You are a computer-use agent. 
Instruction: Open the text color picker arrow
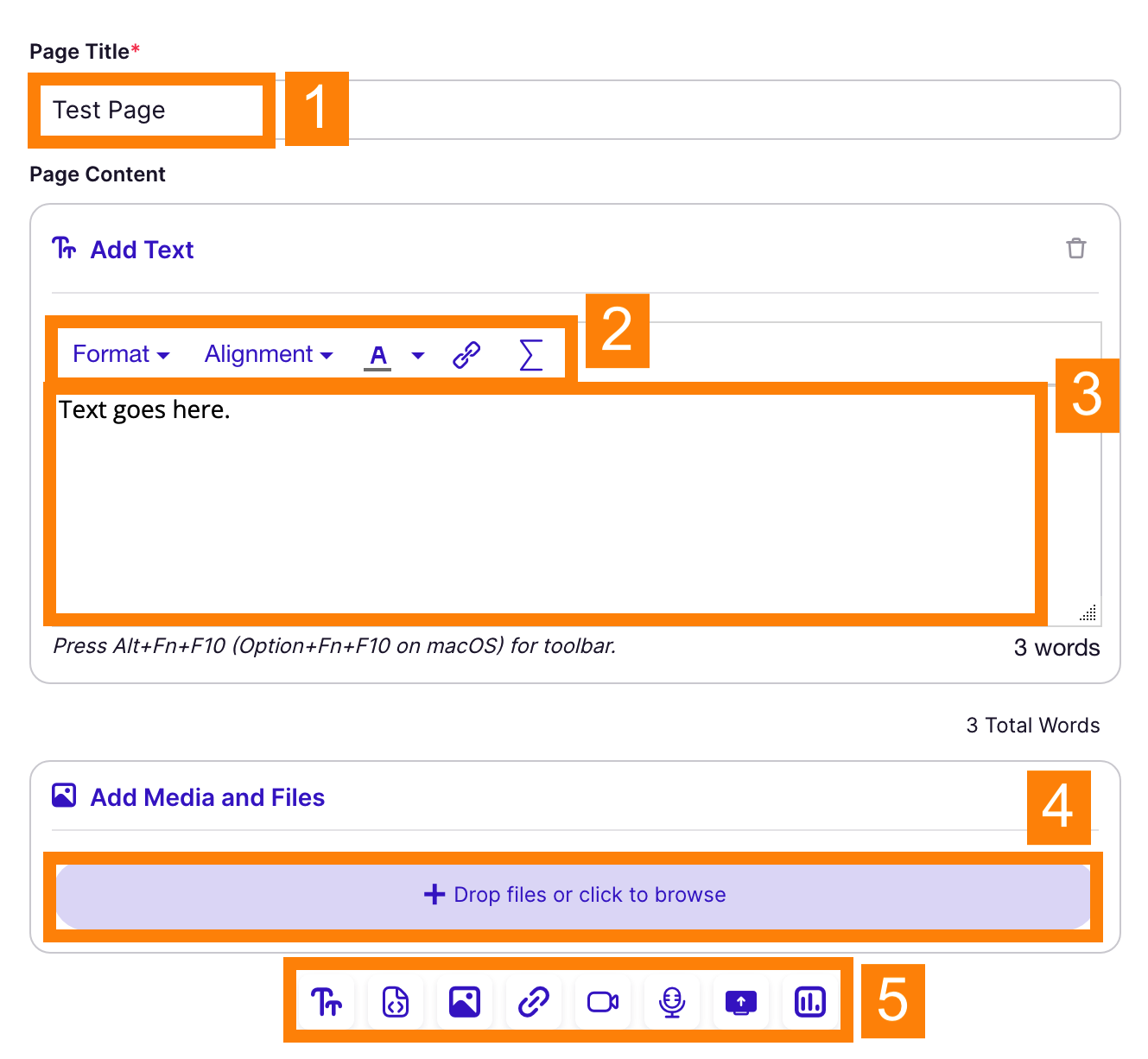point(418,355)
